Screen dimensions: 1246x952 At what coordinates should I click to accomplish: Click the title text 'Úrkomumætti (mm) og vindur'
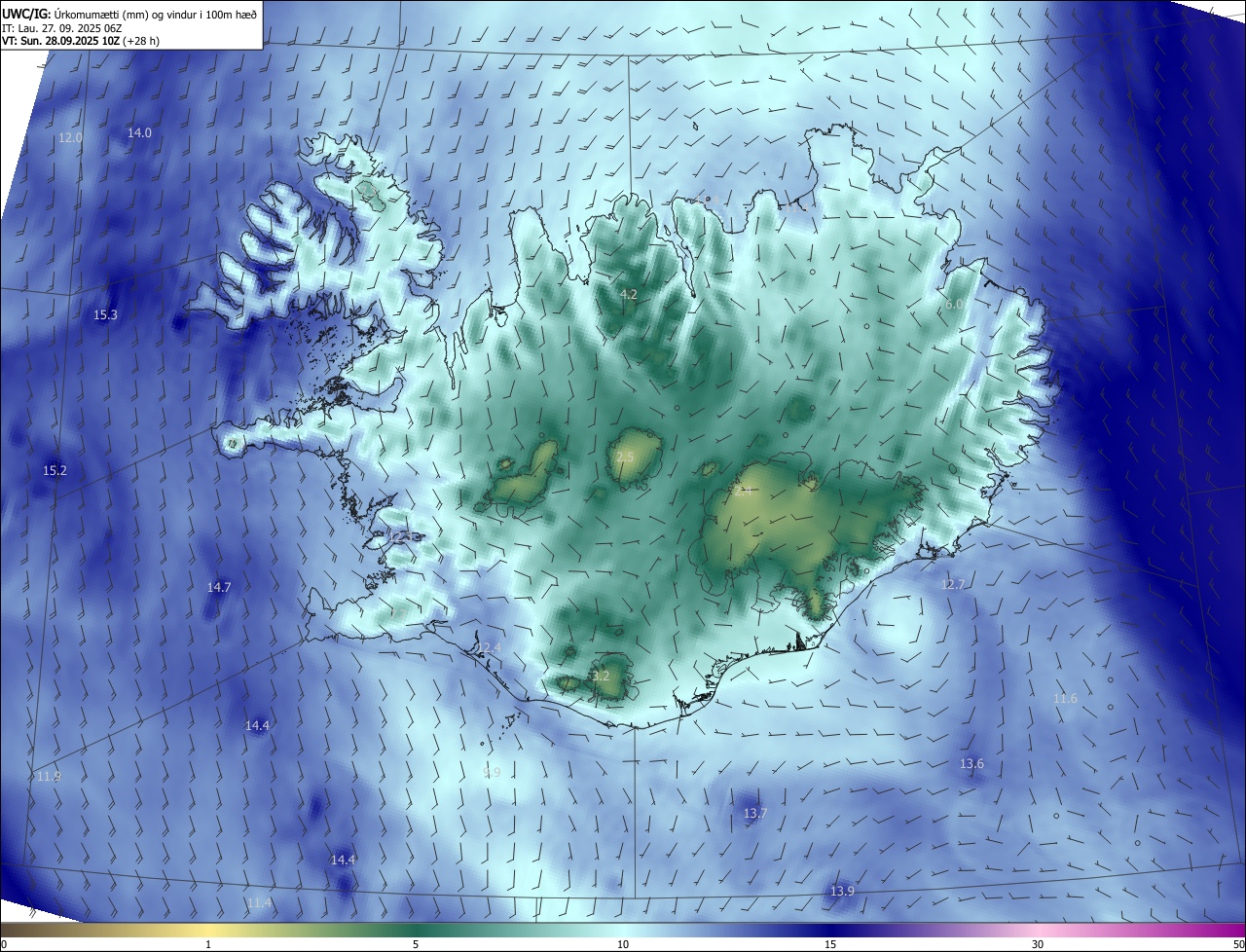pyautogui.click(x=124, y=15)
